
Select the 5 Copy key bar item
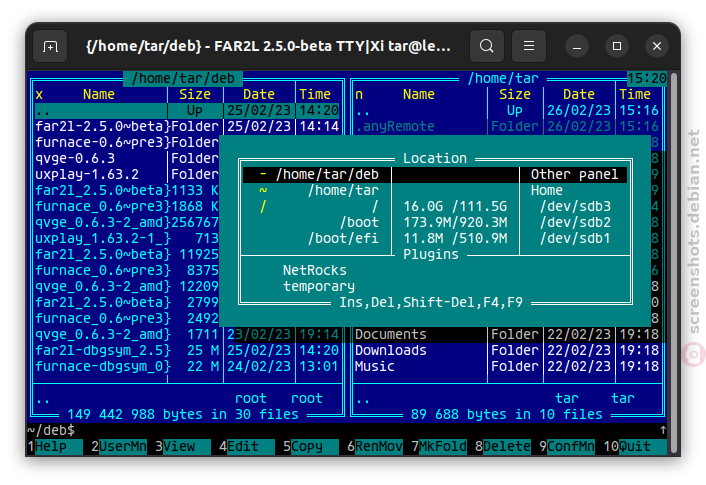310,446
